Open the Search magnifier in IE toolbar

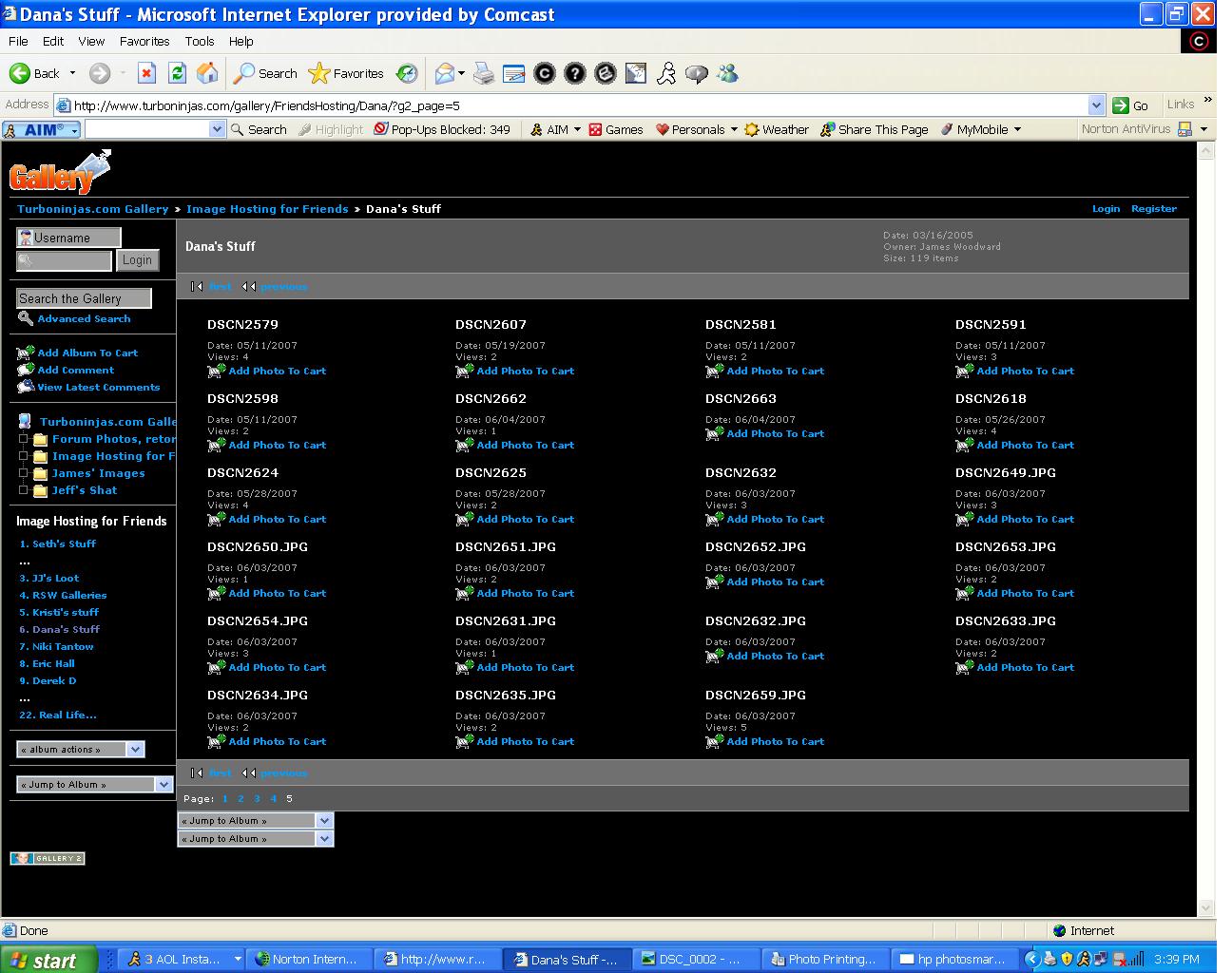point(265,73)
